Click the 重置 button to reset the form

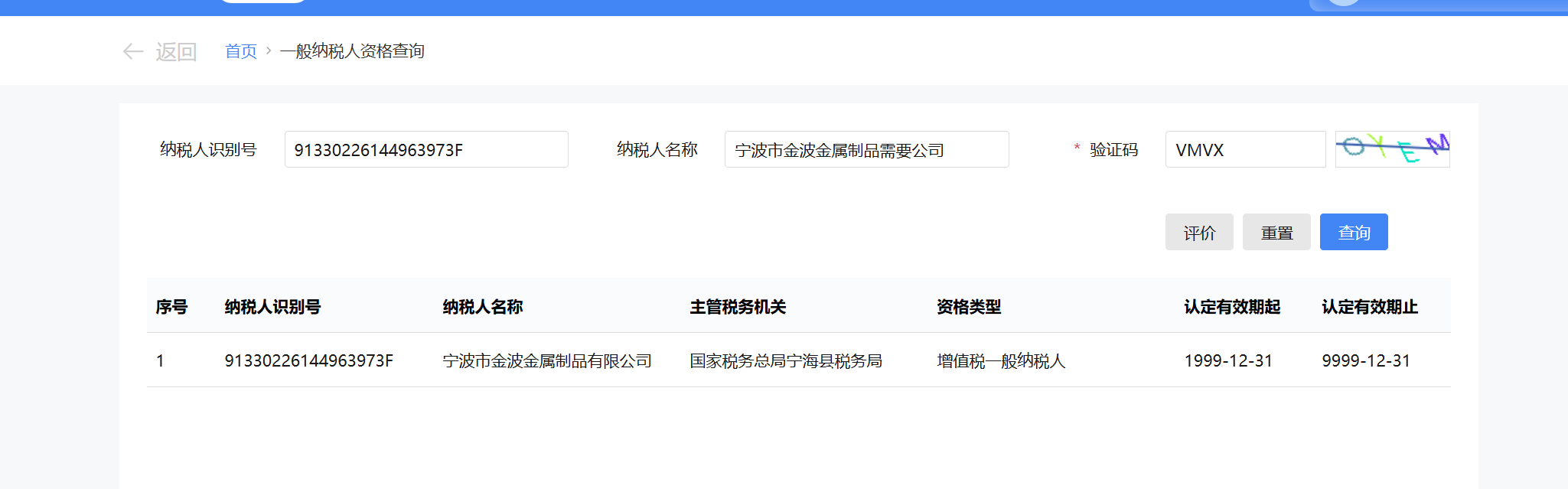[1276, 232]
